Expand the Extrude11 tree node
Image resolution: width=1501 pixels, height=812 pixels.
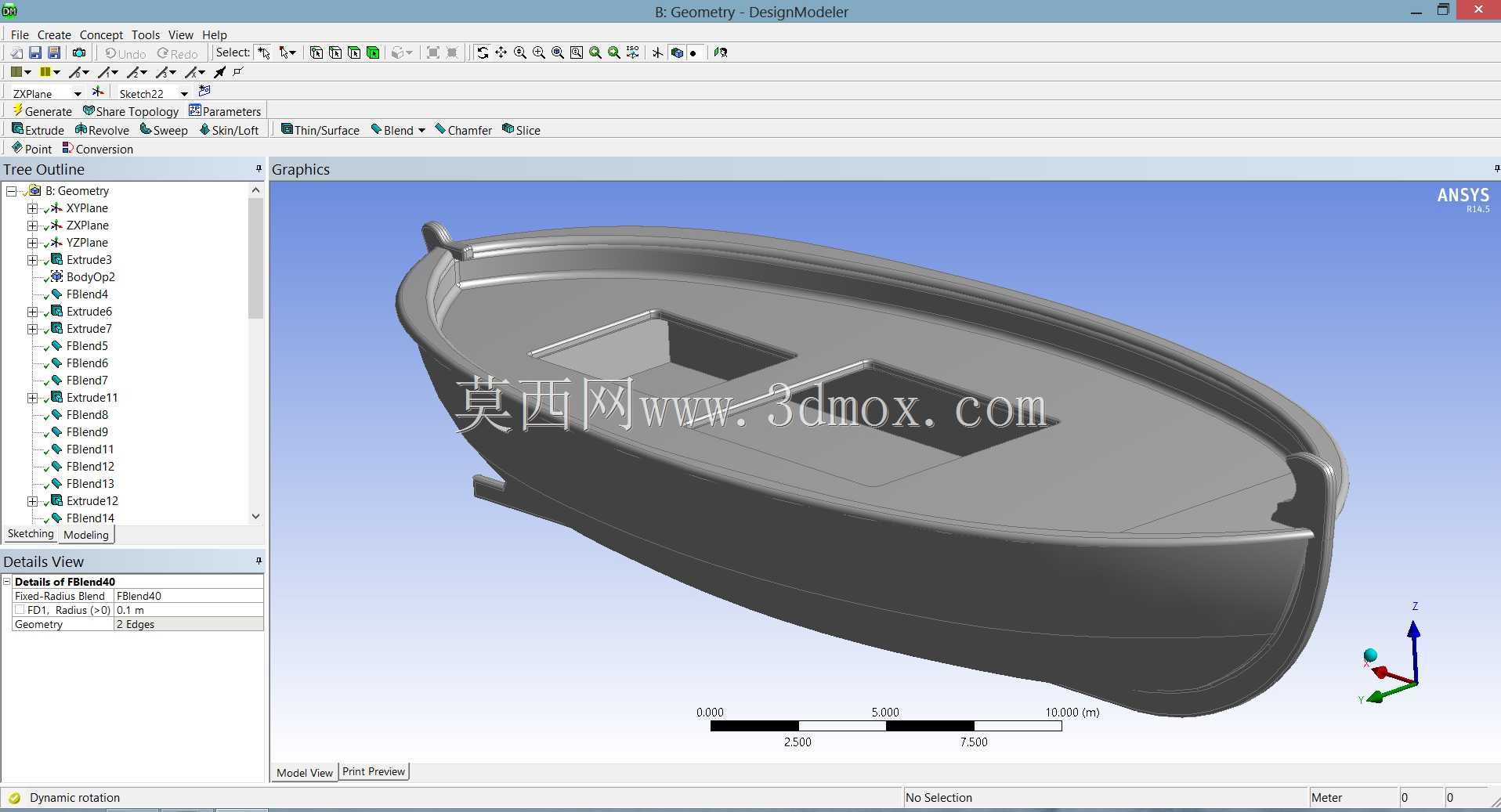[x=32, y=398]
